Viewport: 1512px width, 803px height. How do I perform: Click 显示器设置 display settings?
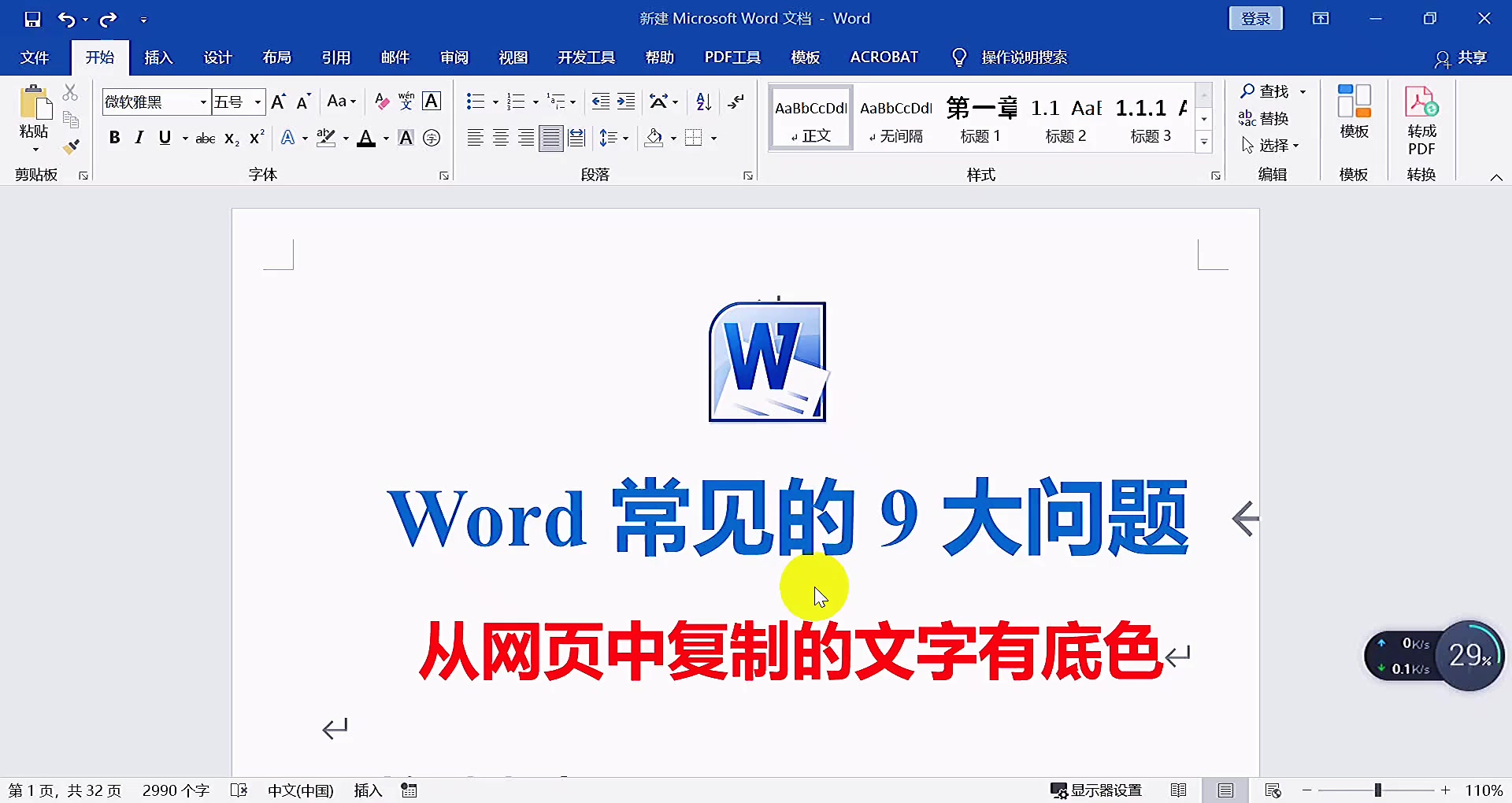pos(1096,790)
